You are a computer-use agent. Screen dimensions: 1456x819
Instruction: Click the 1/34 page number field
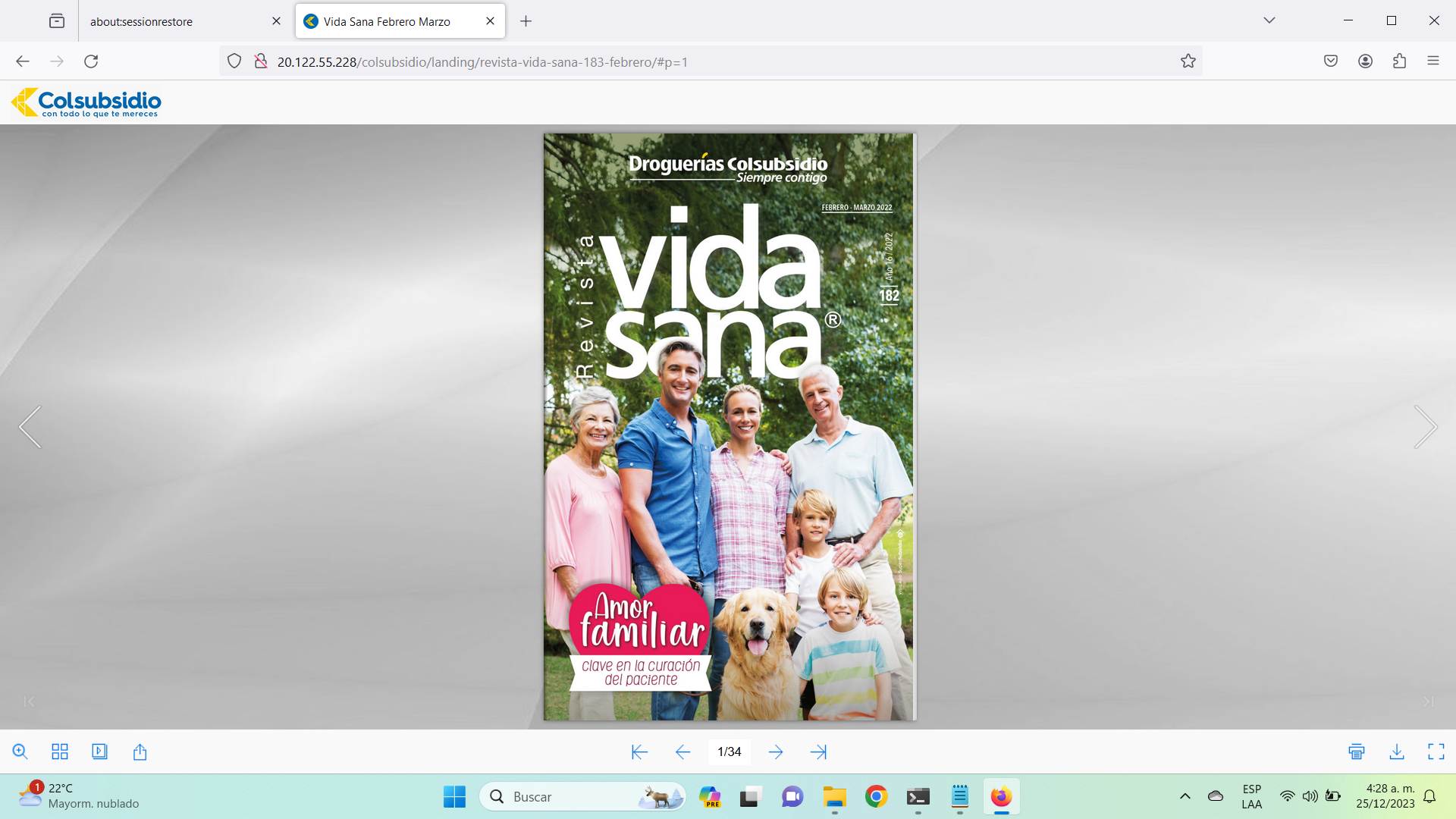729,752
